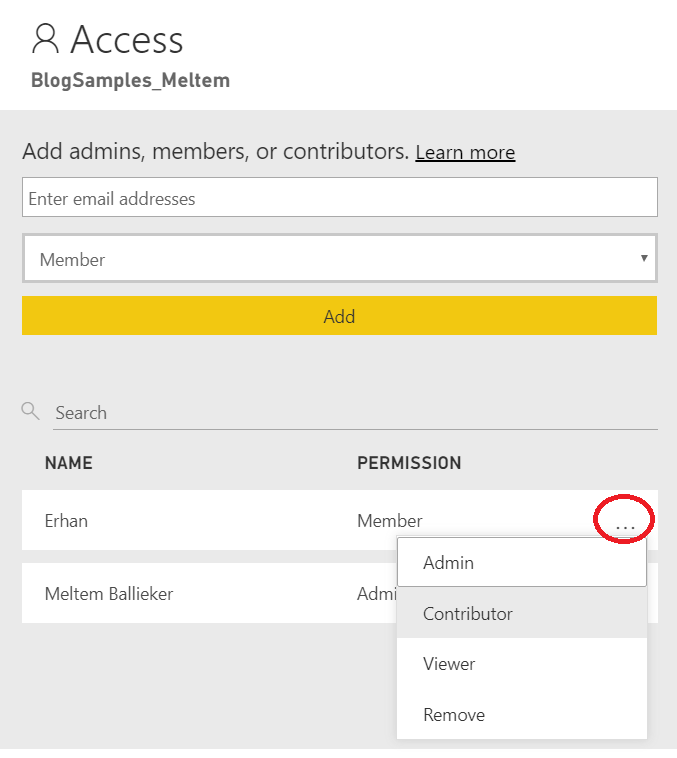Click the BlogSamples_Meltem workspace name

pyautogui.click(x=130, y=80)
